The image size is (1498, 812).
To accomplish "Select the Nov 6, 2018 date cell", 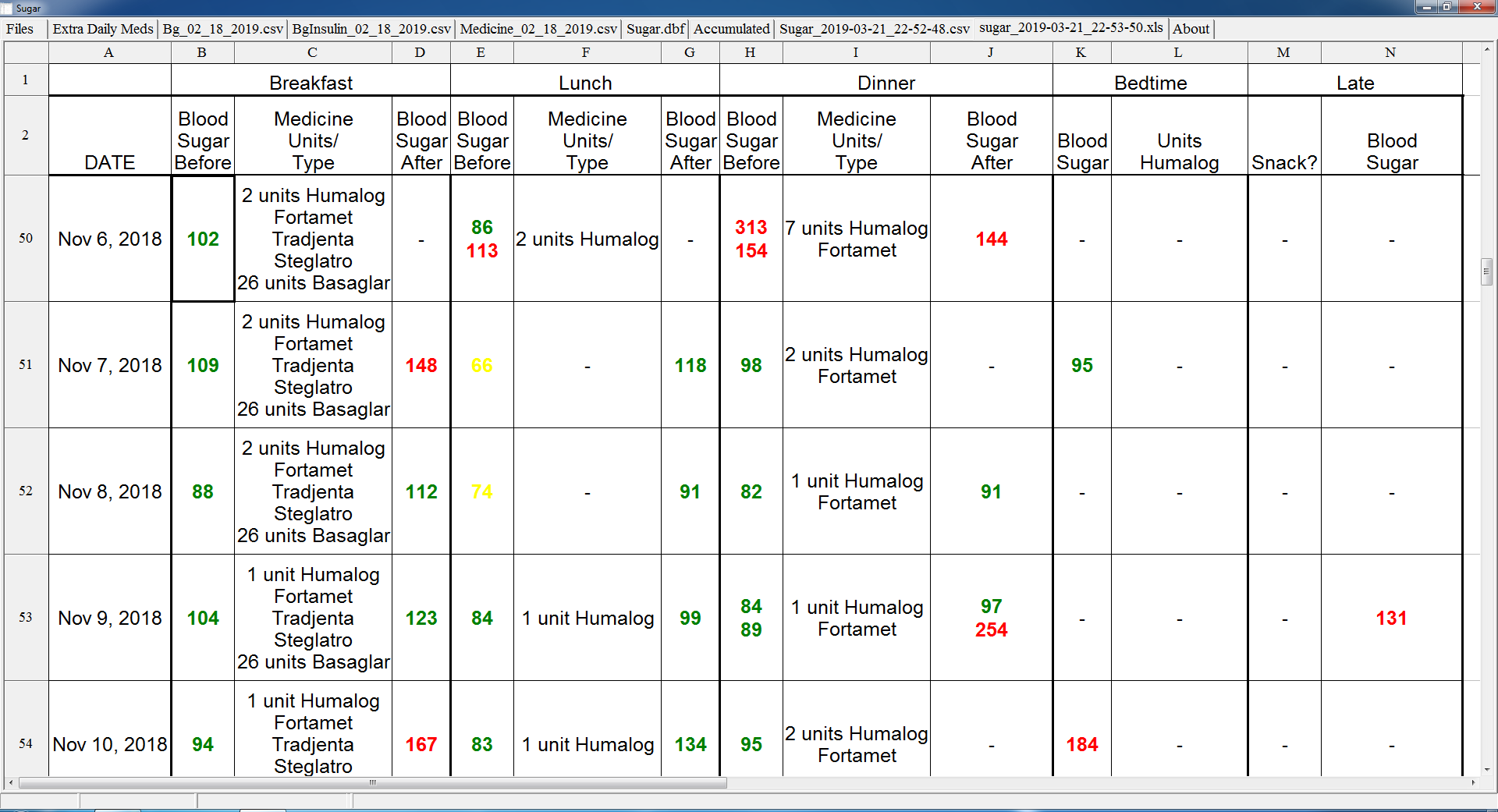I will 110,239.
